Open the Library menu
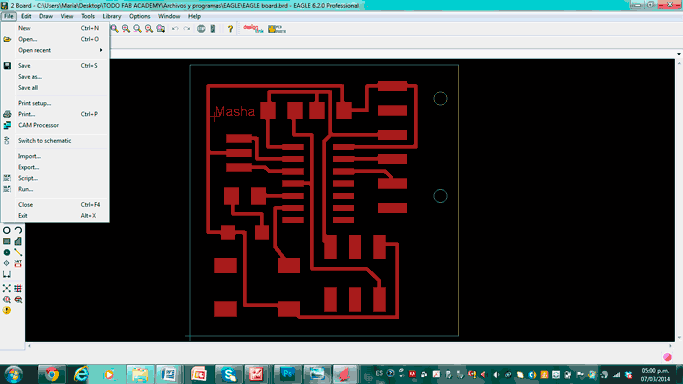The height and width of the screenshot is (384, 683). coord(112,16)
